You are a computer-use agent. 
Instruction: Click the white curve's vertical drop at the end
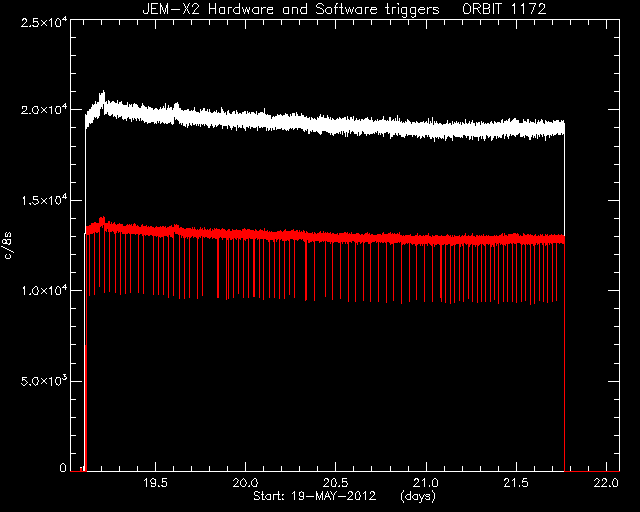564,298
